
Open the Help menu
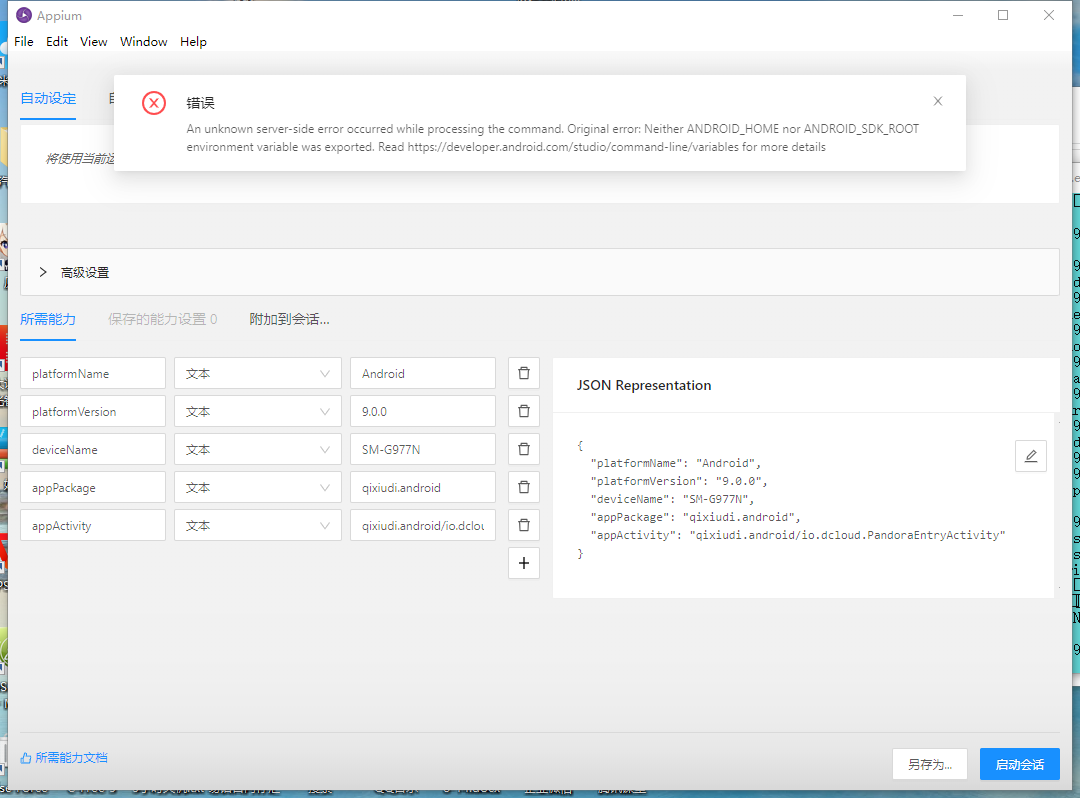point(194,41)
